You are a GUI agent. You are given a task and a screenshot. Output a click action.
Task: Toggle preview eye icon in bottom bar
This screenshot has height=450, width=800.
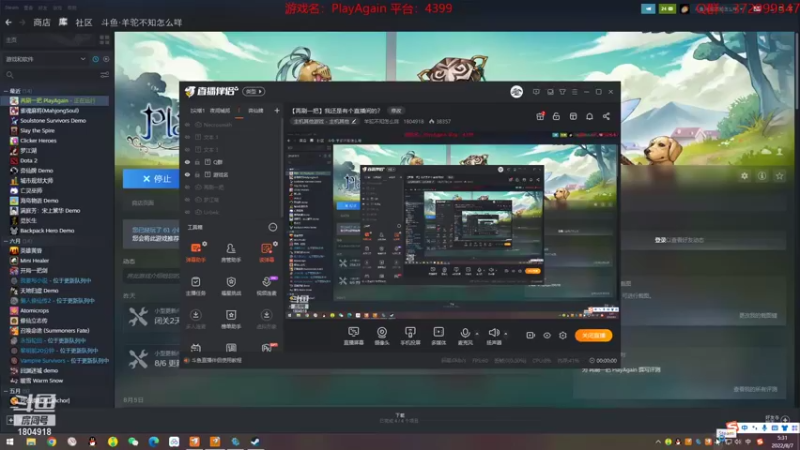coord(546,335)
